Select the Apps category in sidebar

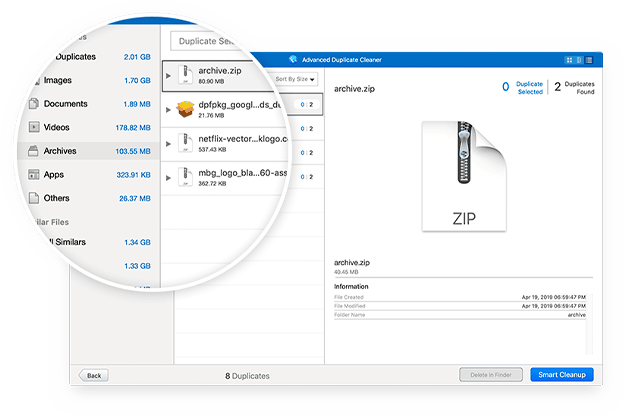89,175
